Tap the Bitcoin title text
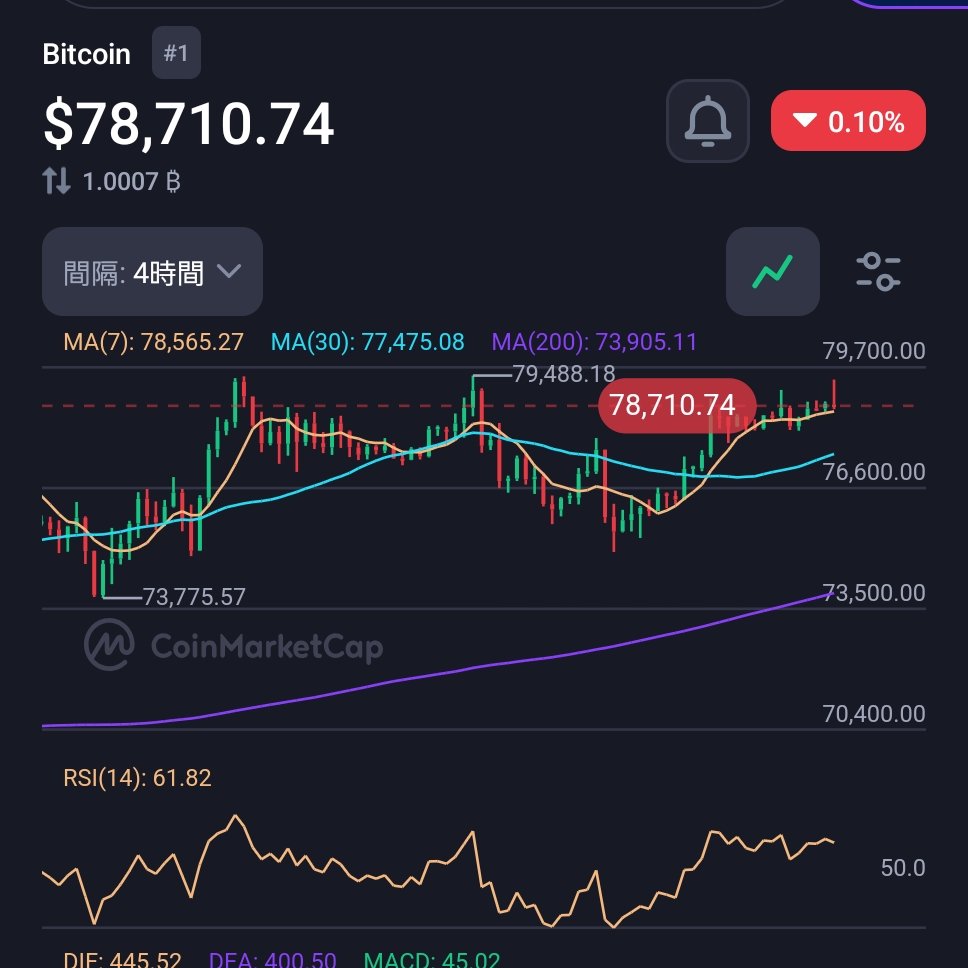 [86, 54]
